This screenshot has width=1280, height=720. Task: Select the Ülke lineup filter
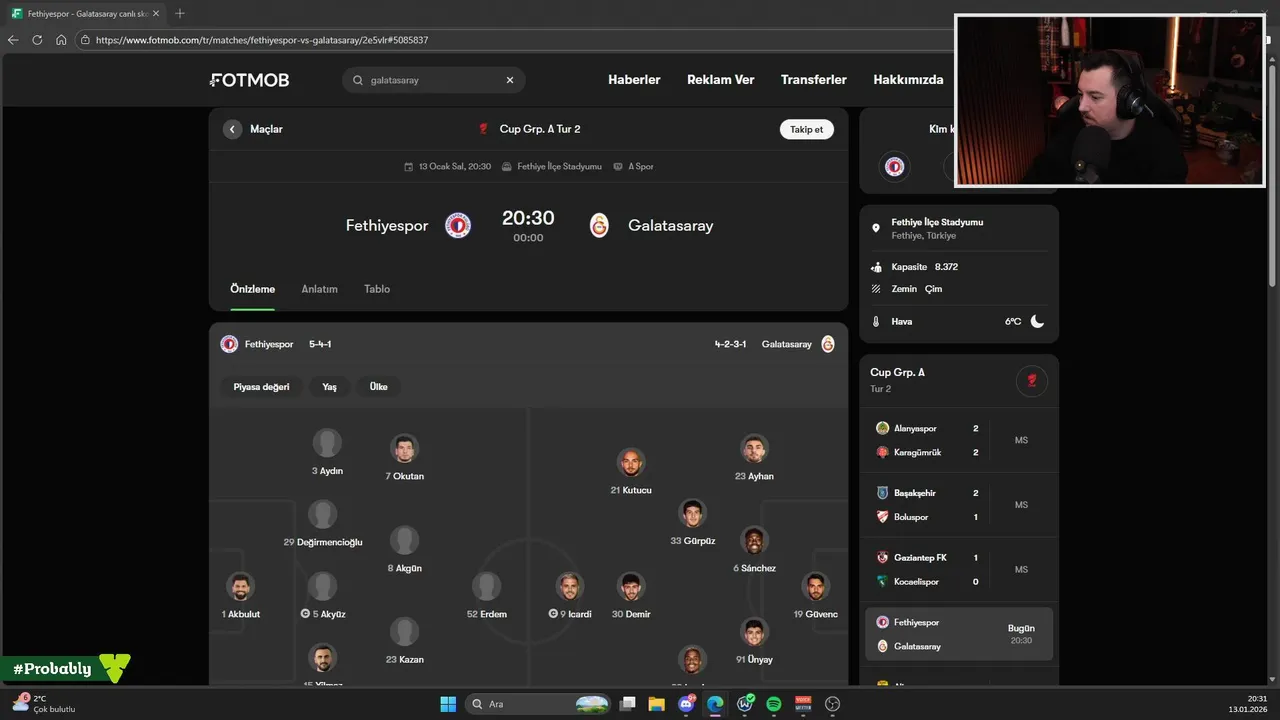point(378,387)
